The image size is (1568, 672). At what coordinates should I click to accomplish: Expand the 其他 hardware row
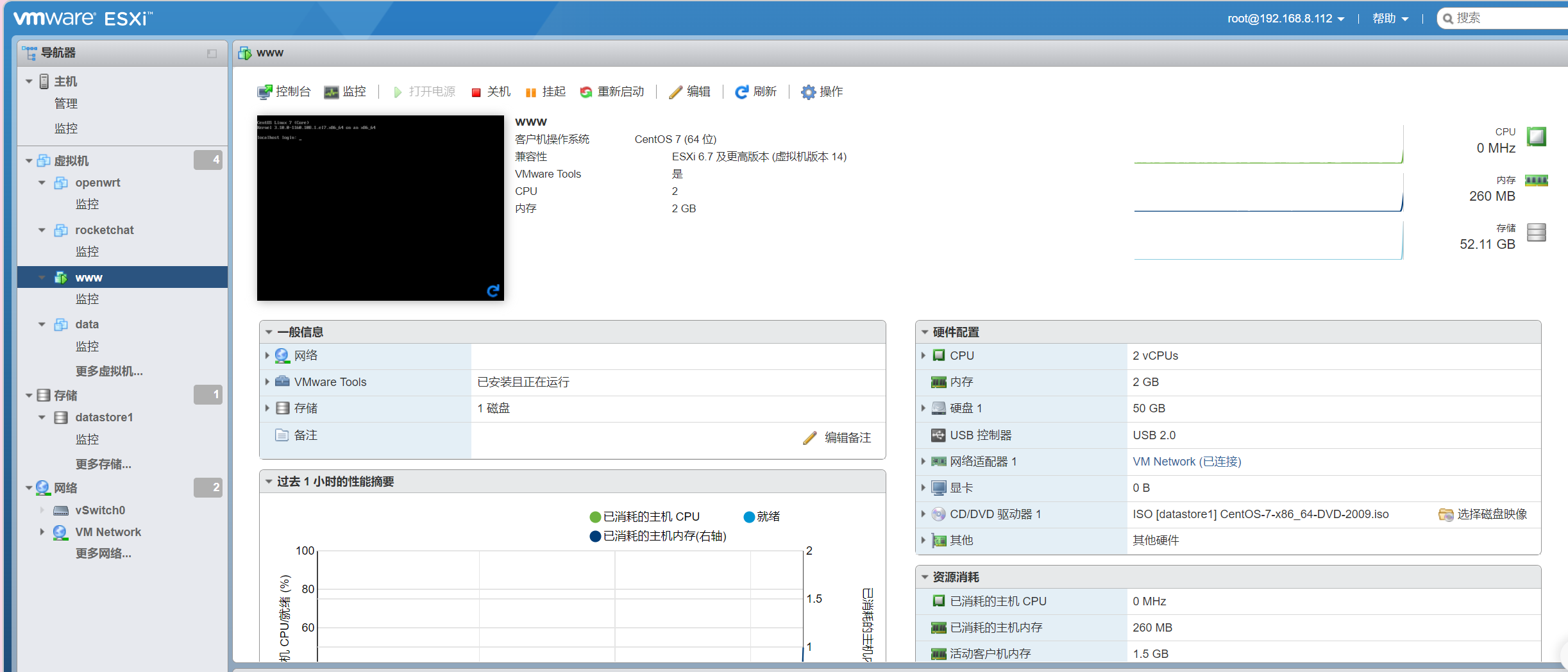click(x=923, y=540)
